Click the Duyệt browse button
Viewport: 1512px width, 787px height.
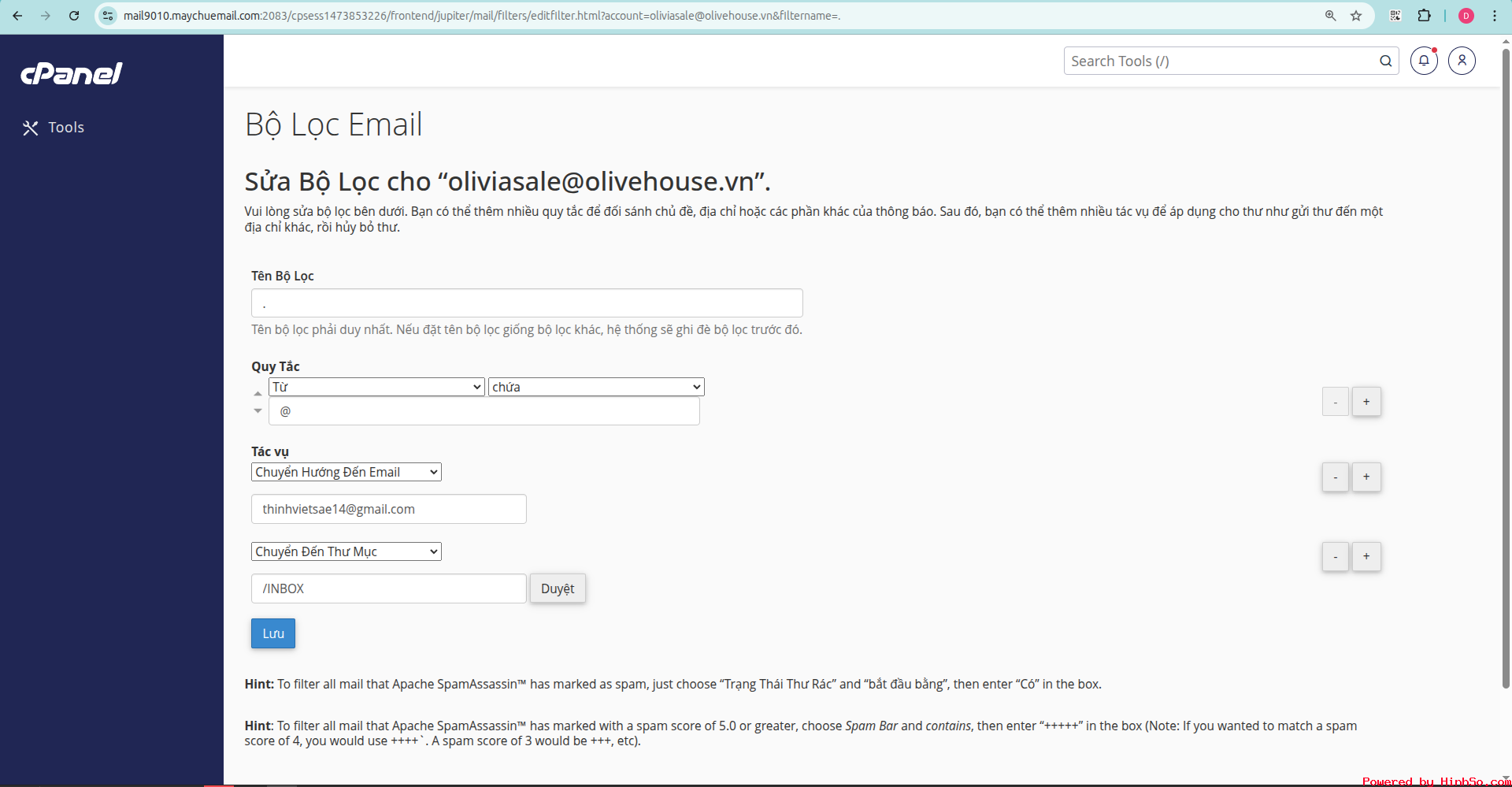tap(558, 588)
